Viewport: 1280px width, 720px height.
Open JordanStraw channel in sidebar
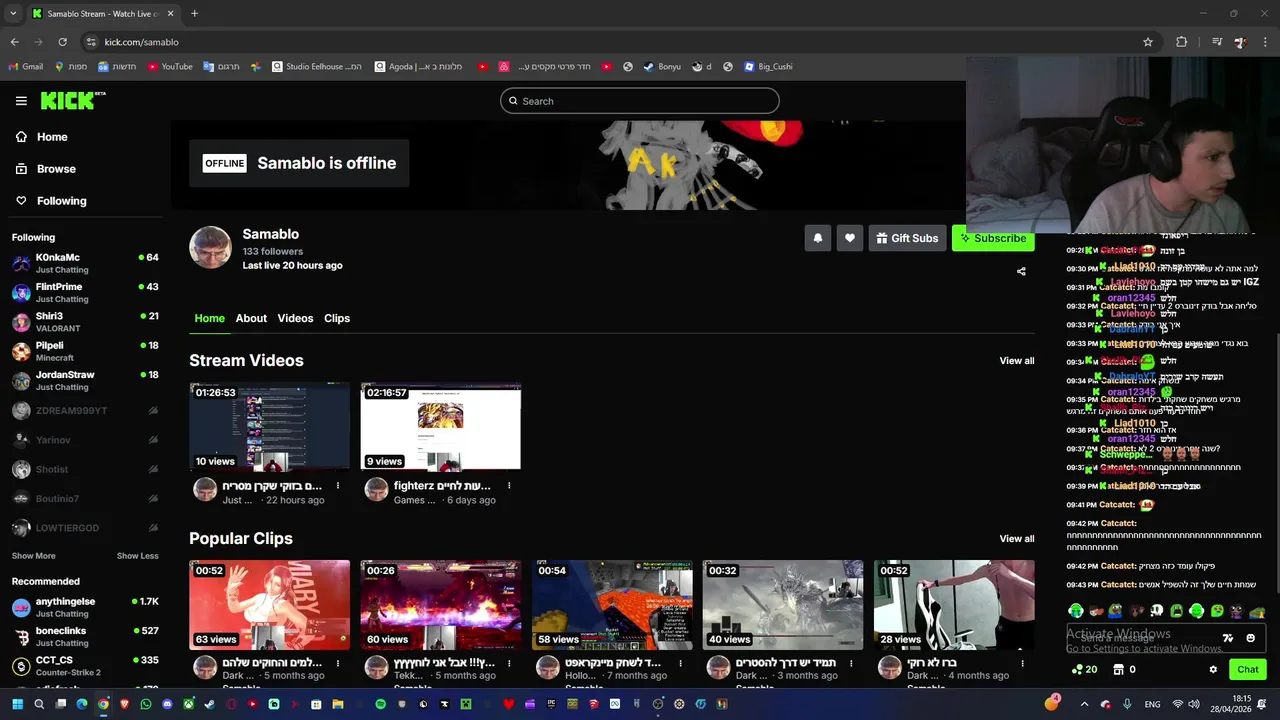click(85, 380)
